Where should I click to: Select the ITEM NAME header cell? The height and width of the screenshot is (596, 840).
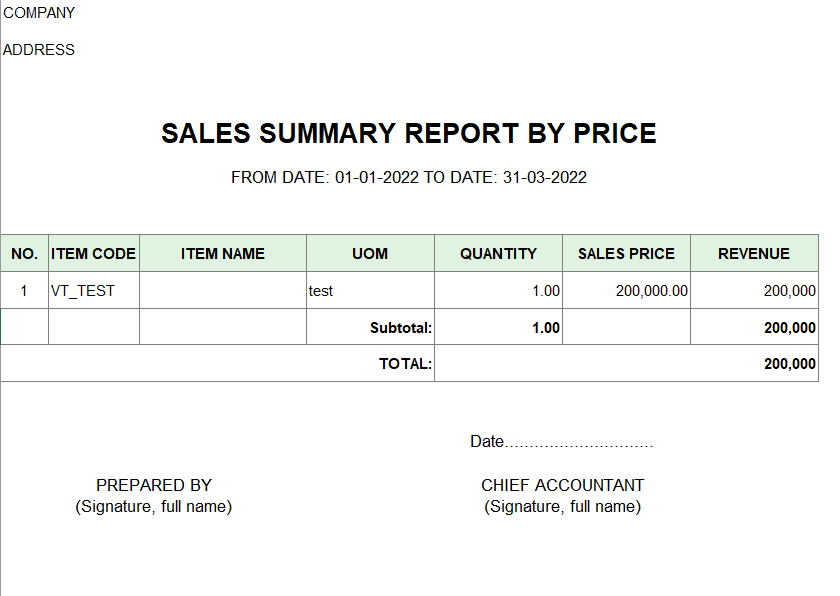pos(223,253)
